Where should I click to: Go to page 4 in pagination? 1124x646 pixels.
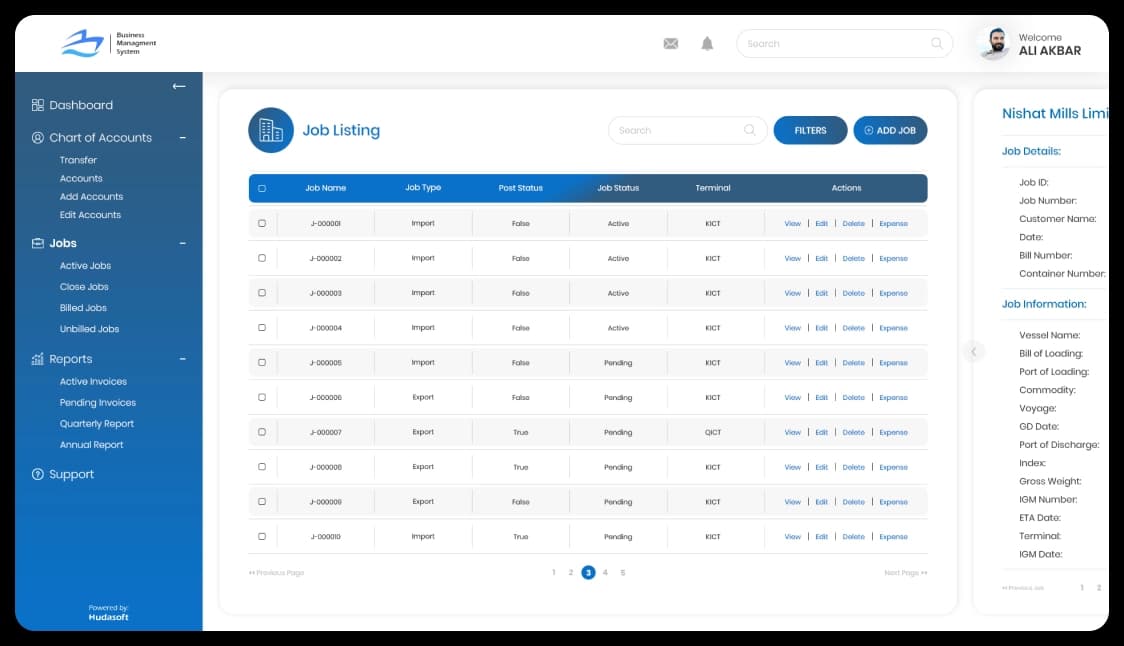[605, 573]
